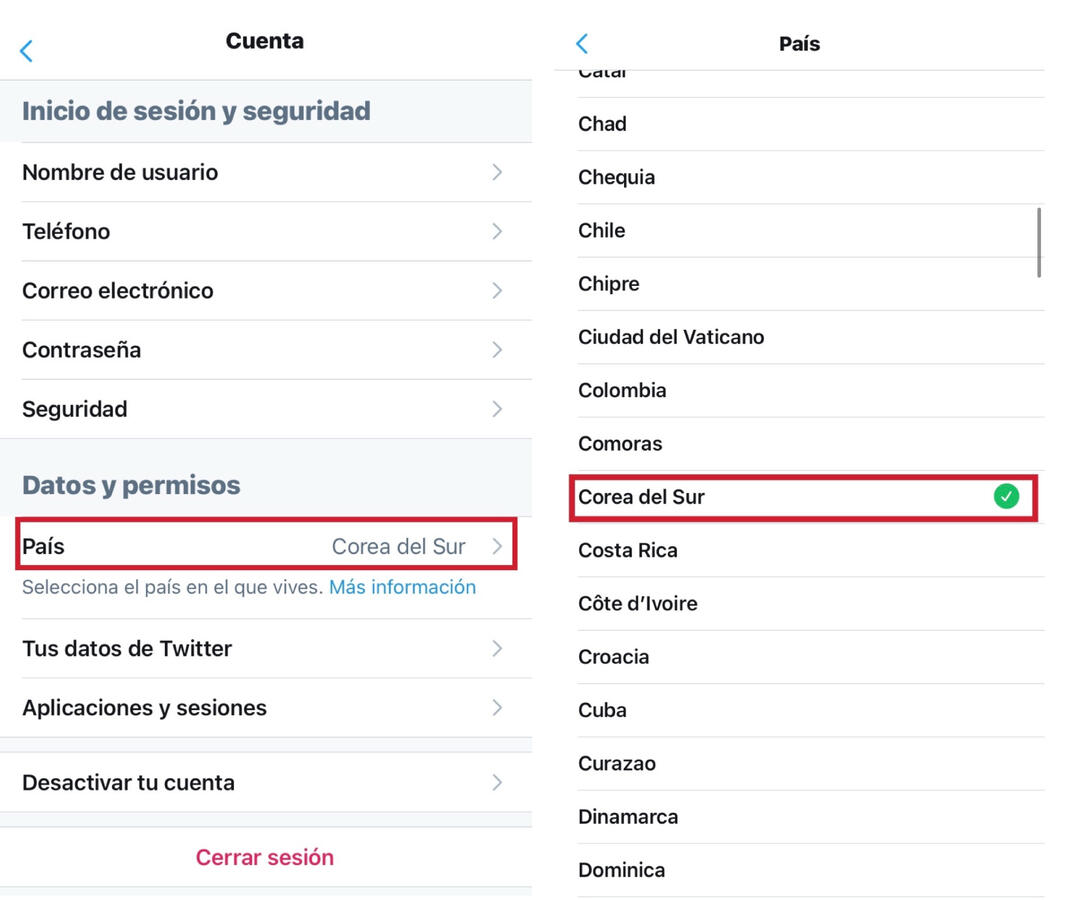The image size is (1066, 900).
Task: Tap chevron next to Aplicaciones y sesiones
Action: click(x=497, y=708)
